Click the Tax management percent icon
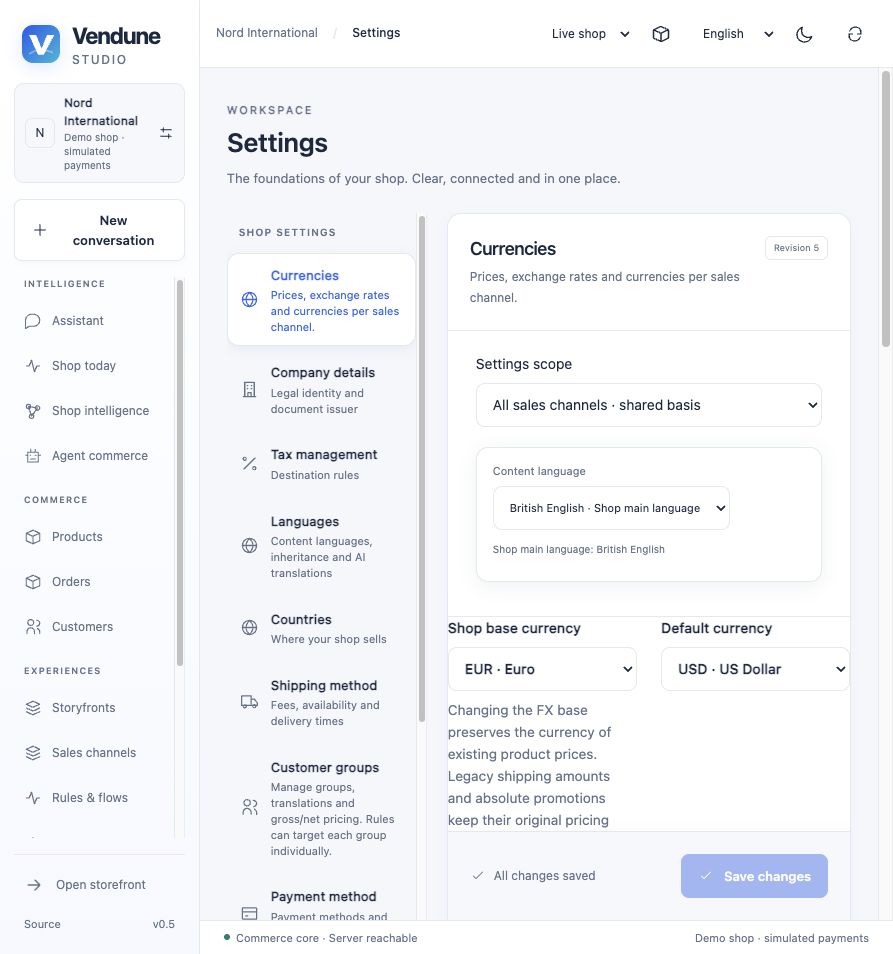Viewport: 893px width, 954px height. [249, 464]
